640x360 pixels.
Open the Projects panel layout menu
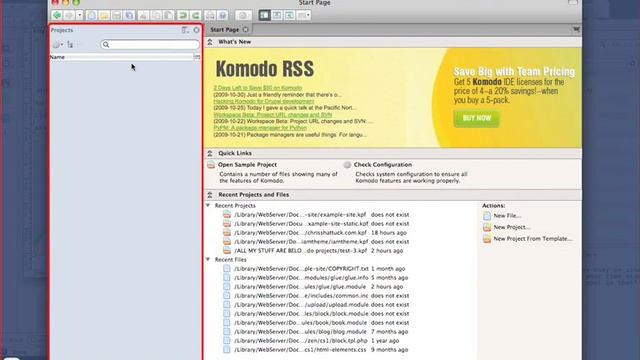185,30
